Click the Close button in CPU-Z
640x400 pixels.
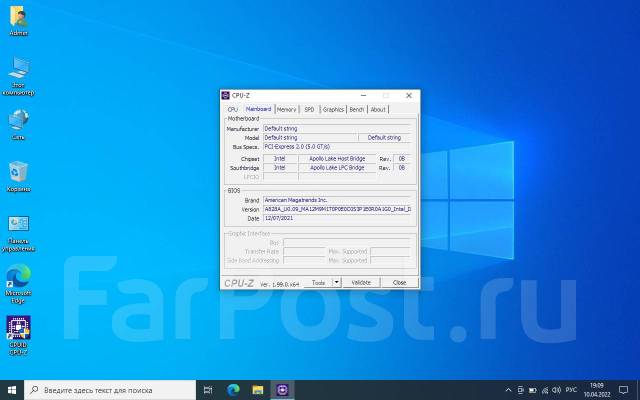coord(399,283)
